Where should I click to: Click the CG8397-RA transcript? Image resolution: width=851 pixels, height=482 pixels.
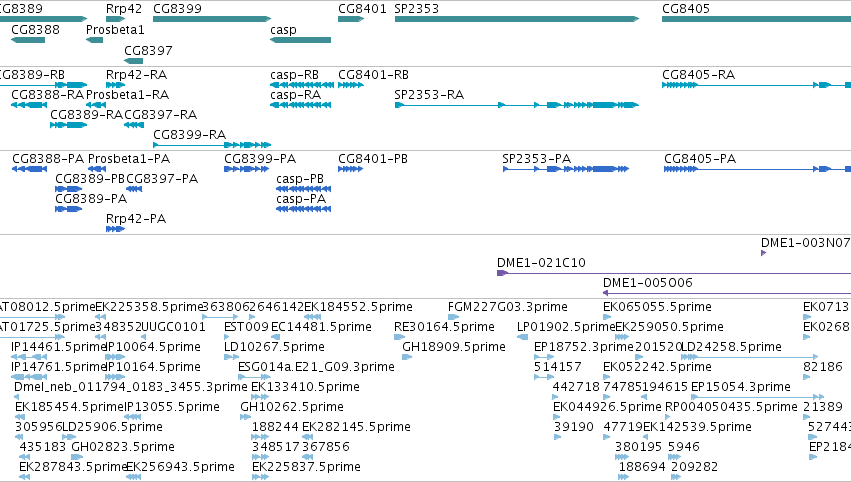click(134, 125)
